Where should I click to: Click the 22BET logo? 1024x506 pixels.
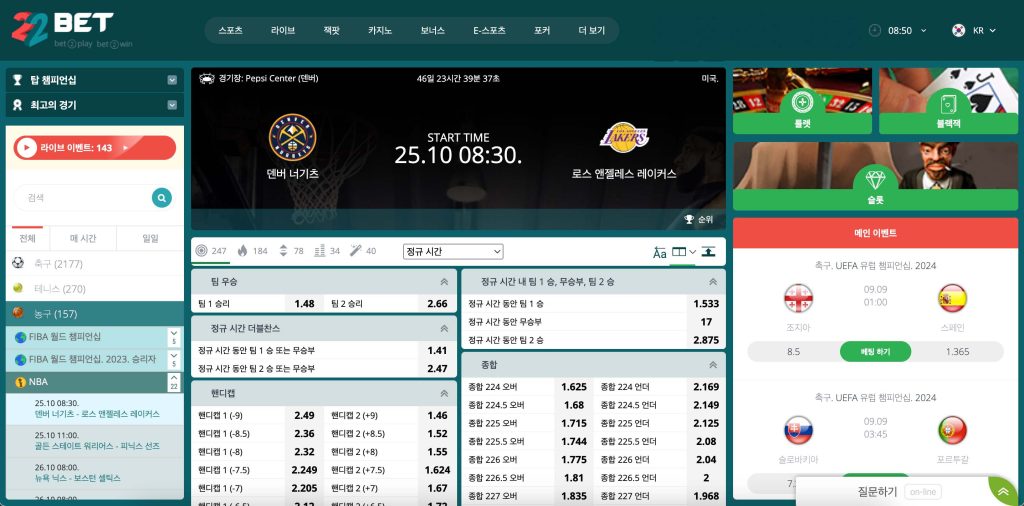pos(71,29)
